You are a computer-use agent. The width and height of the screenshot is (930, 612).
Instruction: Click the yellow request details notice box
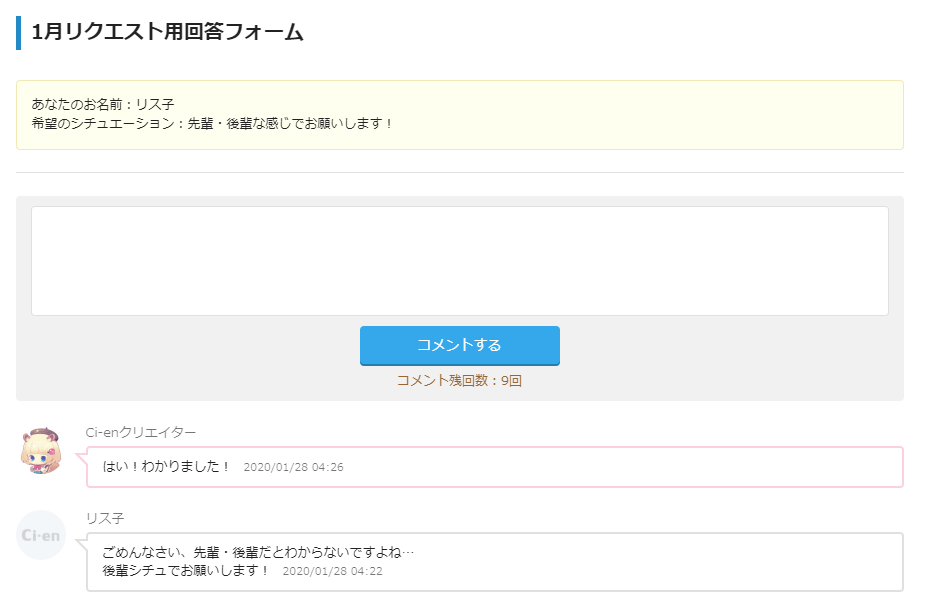[460, 115]
